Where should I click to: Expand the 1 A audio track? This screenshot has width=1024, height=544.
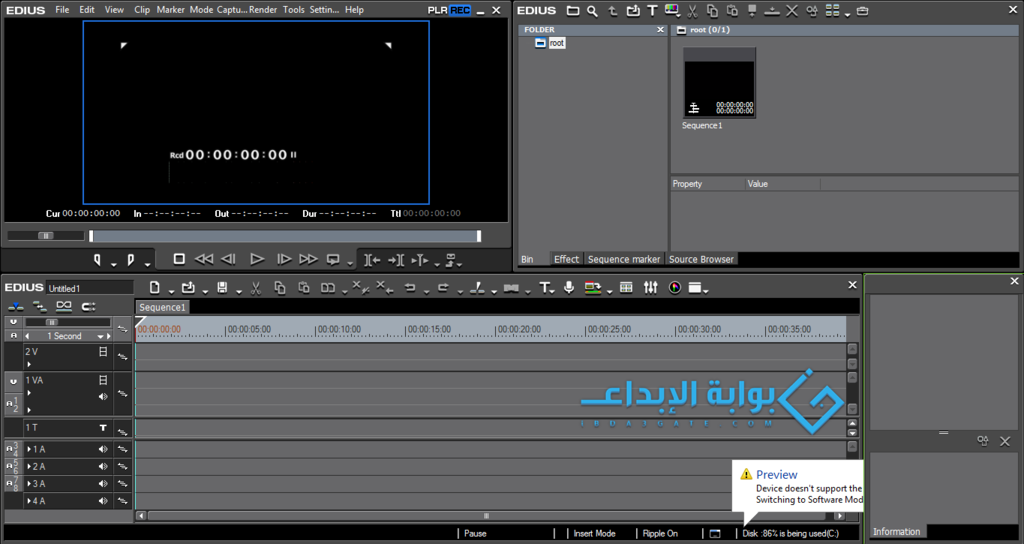click(x=29, y=449)
